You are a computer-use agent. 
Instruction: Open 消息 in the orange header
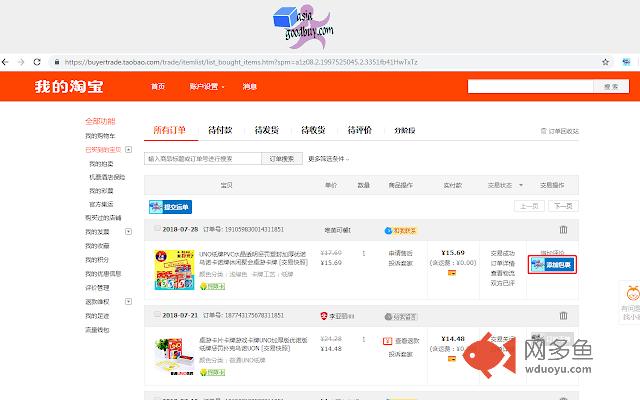249,87
